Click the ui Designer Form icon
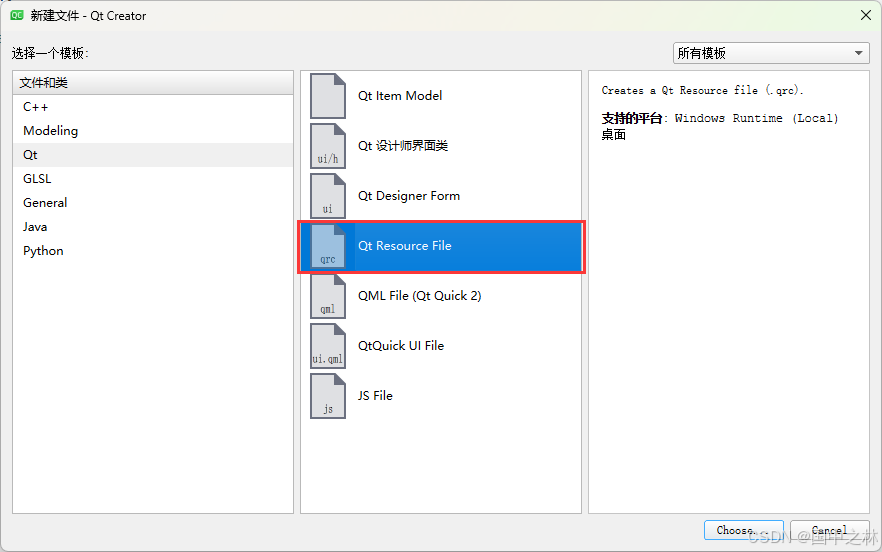 tap(328, 196)
